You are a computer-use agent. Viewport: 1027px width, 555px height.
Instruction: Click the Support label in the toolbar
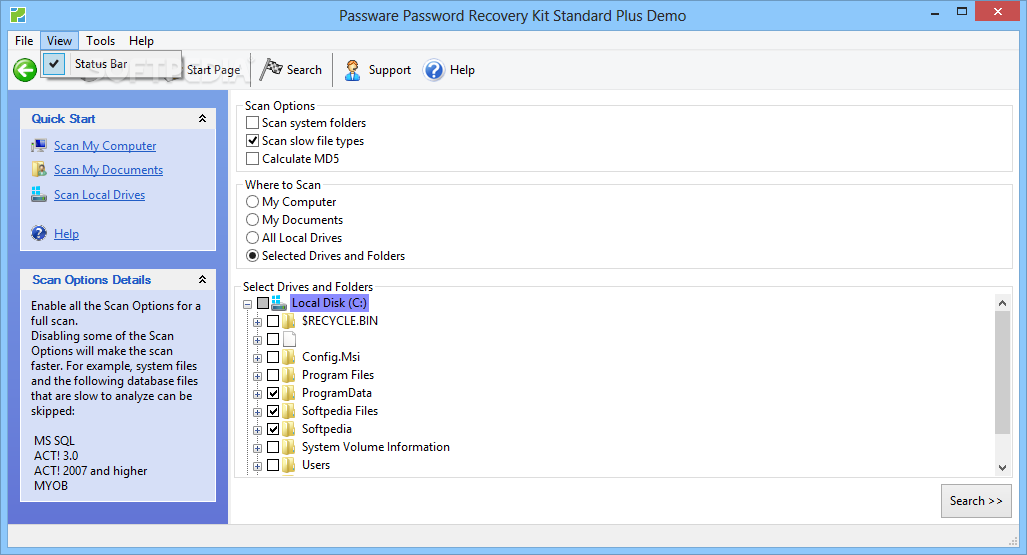click(x=390, y=70)
